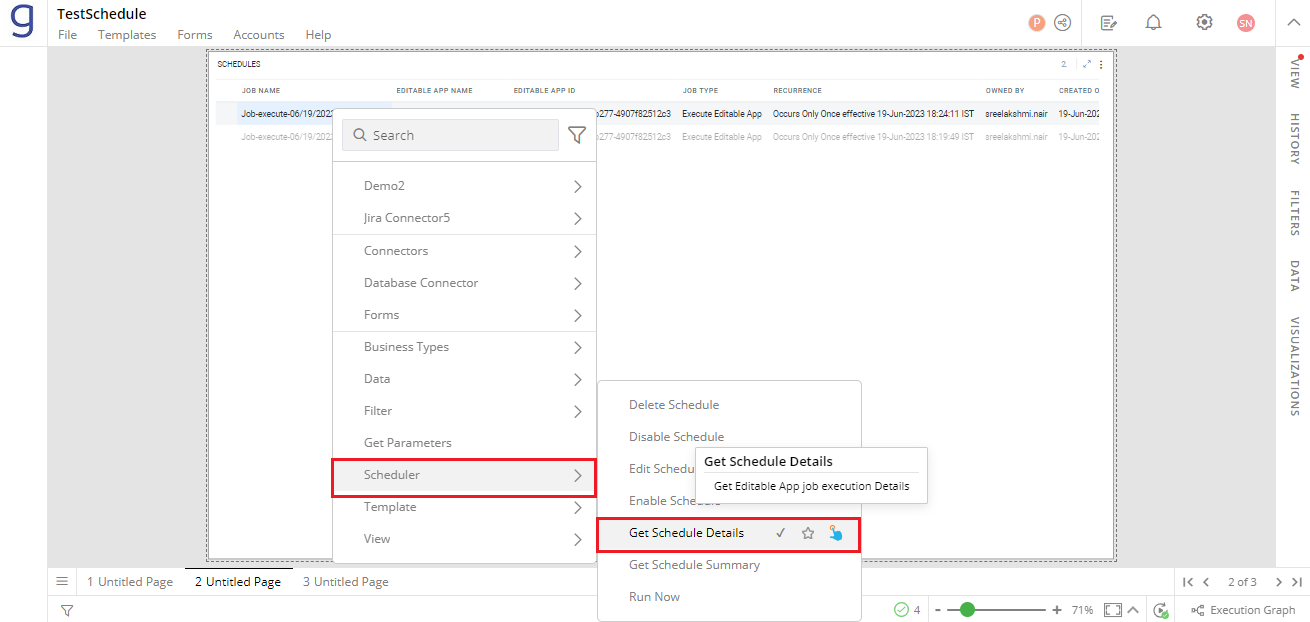Open the HISTORY side panel
The height and width of the screenshot is (622, 1310).
[x=1294, y=138]
